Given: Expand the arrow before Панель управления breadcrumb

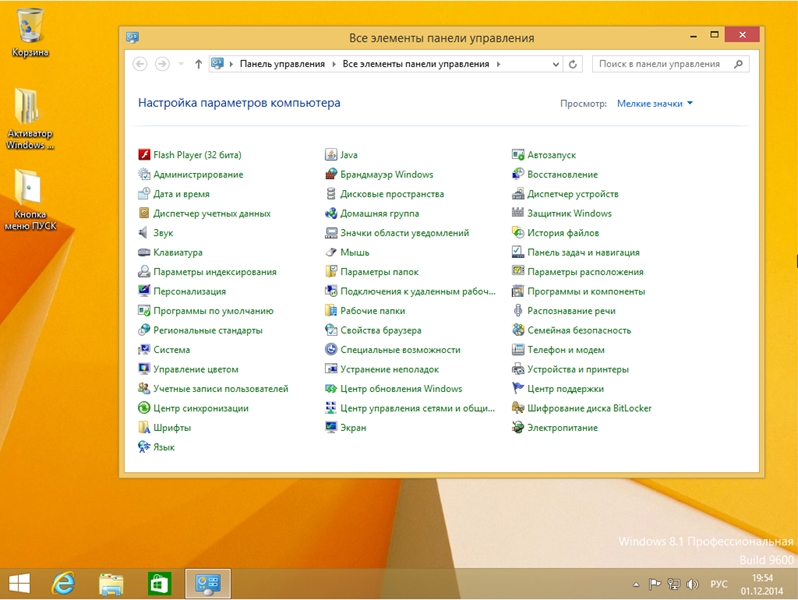Looking at the screenshot, I should [231, 64].
